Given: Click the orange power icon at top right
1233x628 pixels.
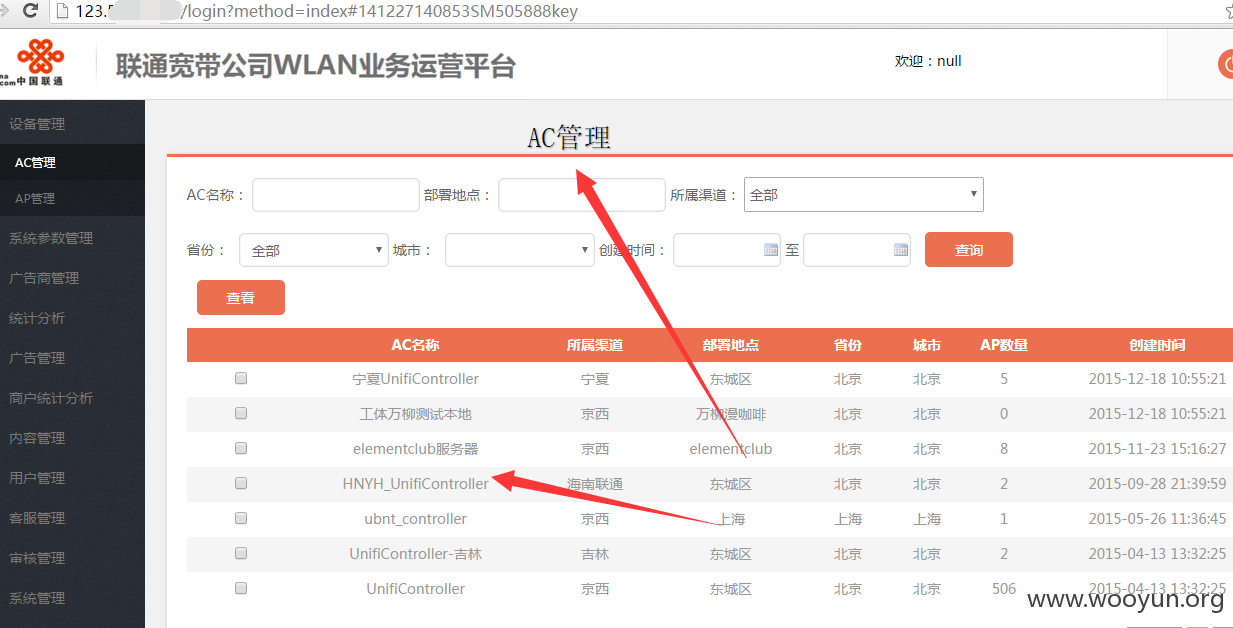Looking at the screenshot, I should 1226,64.
